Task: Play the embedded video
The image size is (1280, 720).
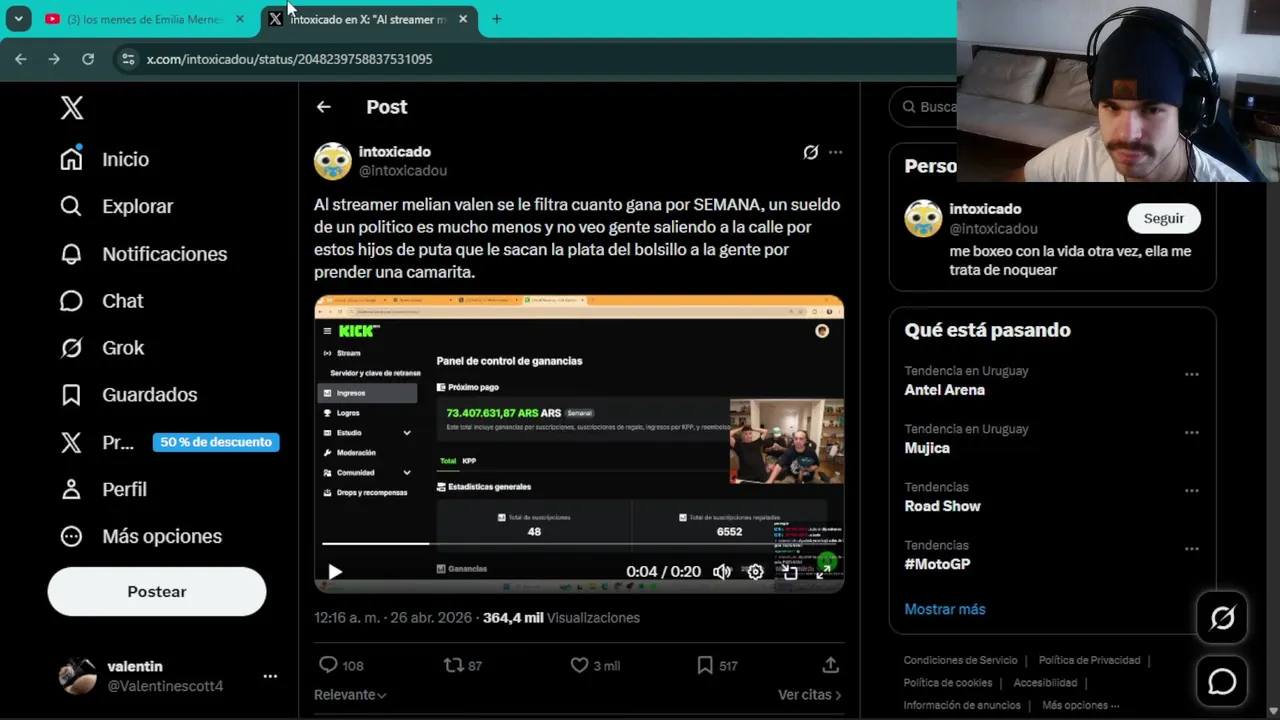Action: coord(335,572)
